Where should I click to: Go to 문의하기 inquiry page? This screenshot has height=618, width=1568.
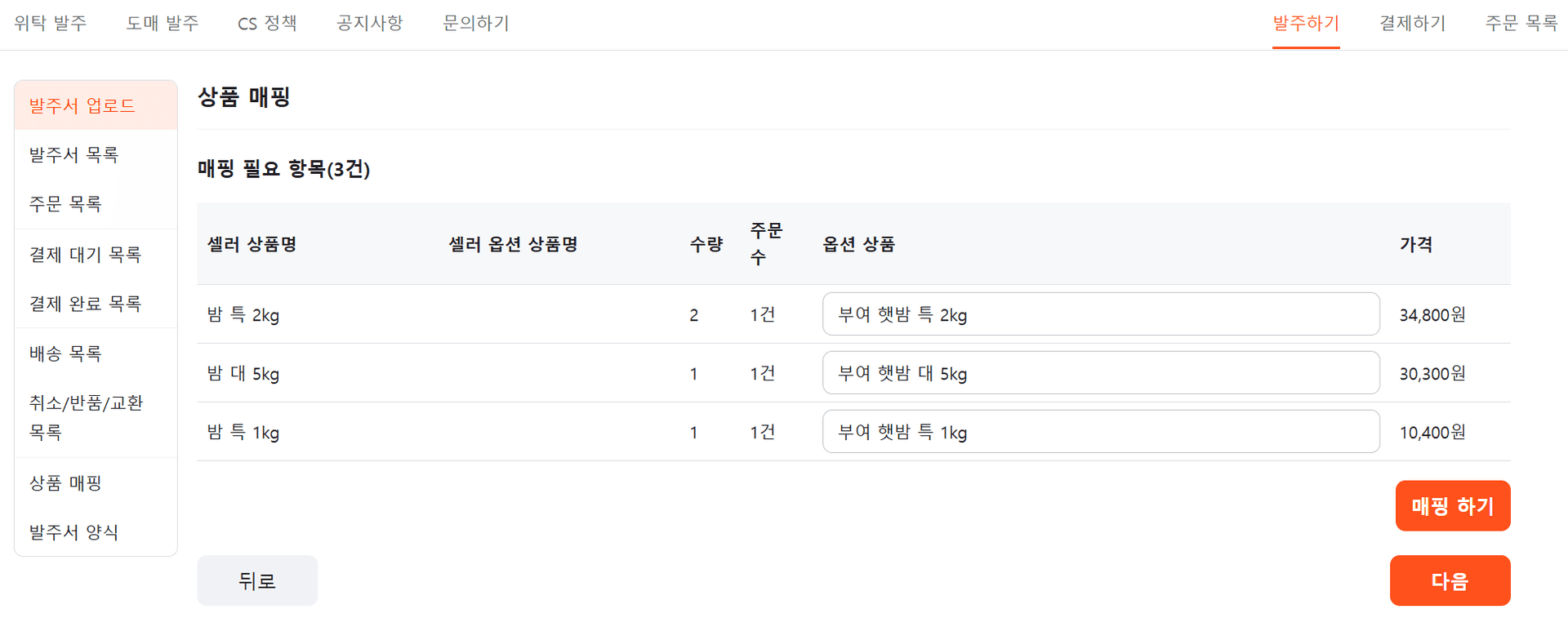pos(475,24)
